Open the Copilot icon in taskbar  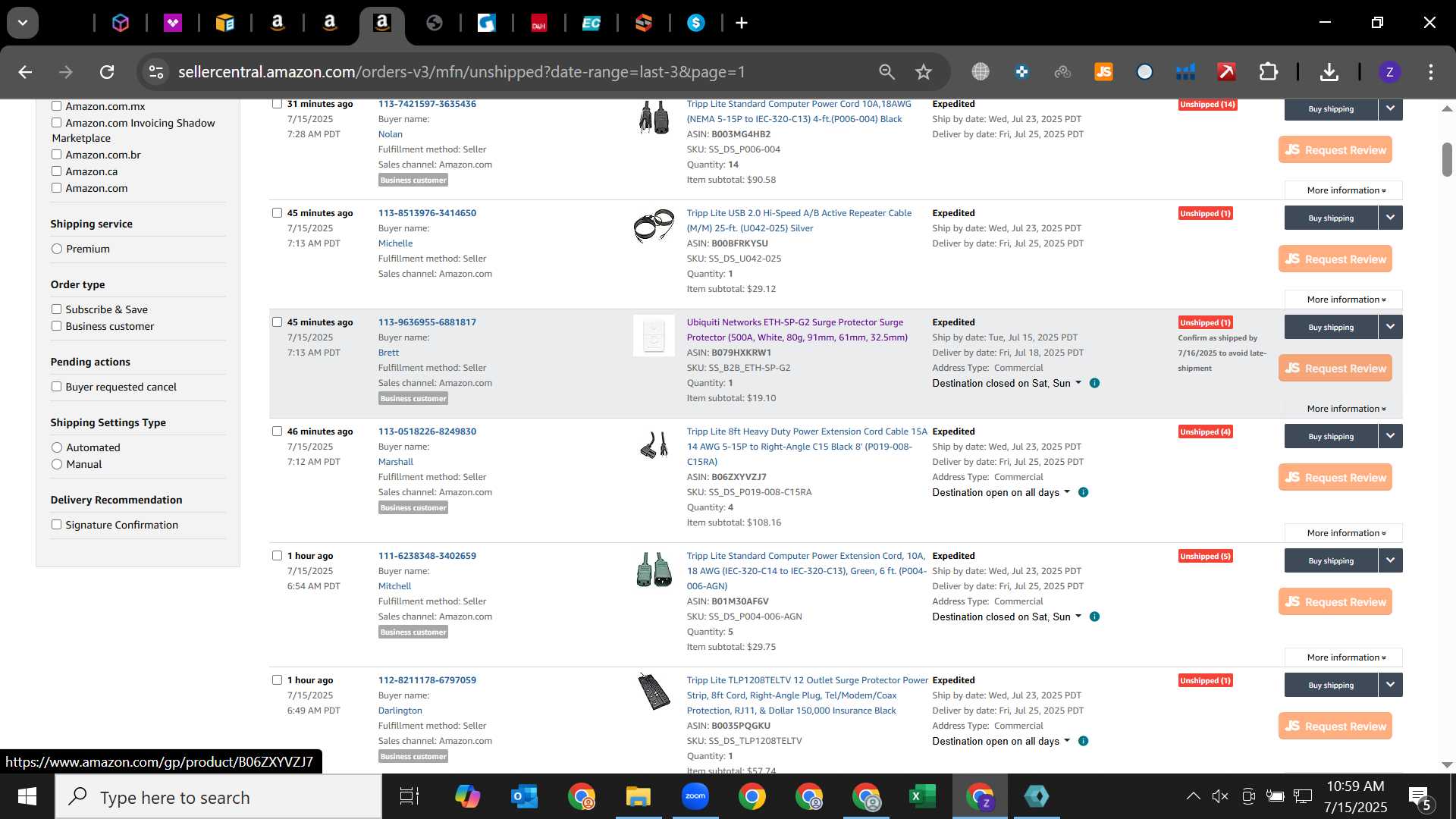(x=467, y=796)
